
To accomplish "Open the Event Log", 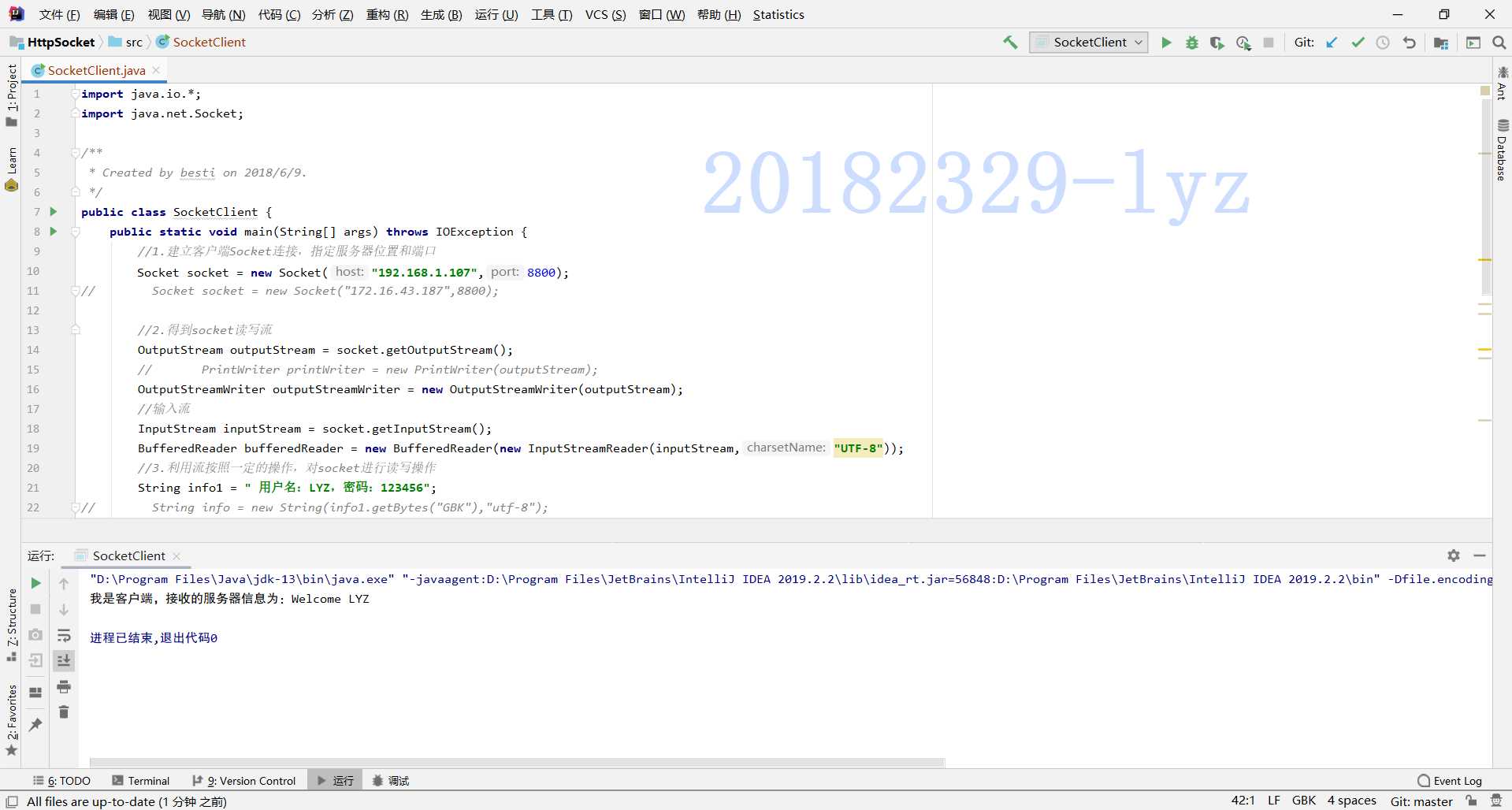I will (1450, 781).
